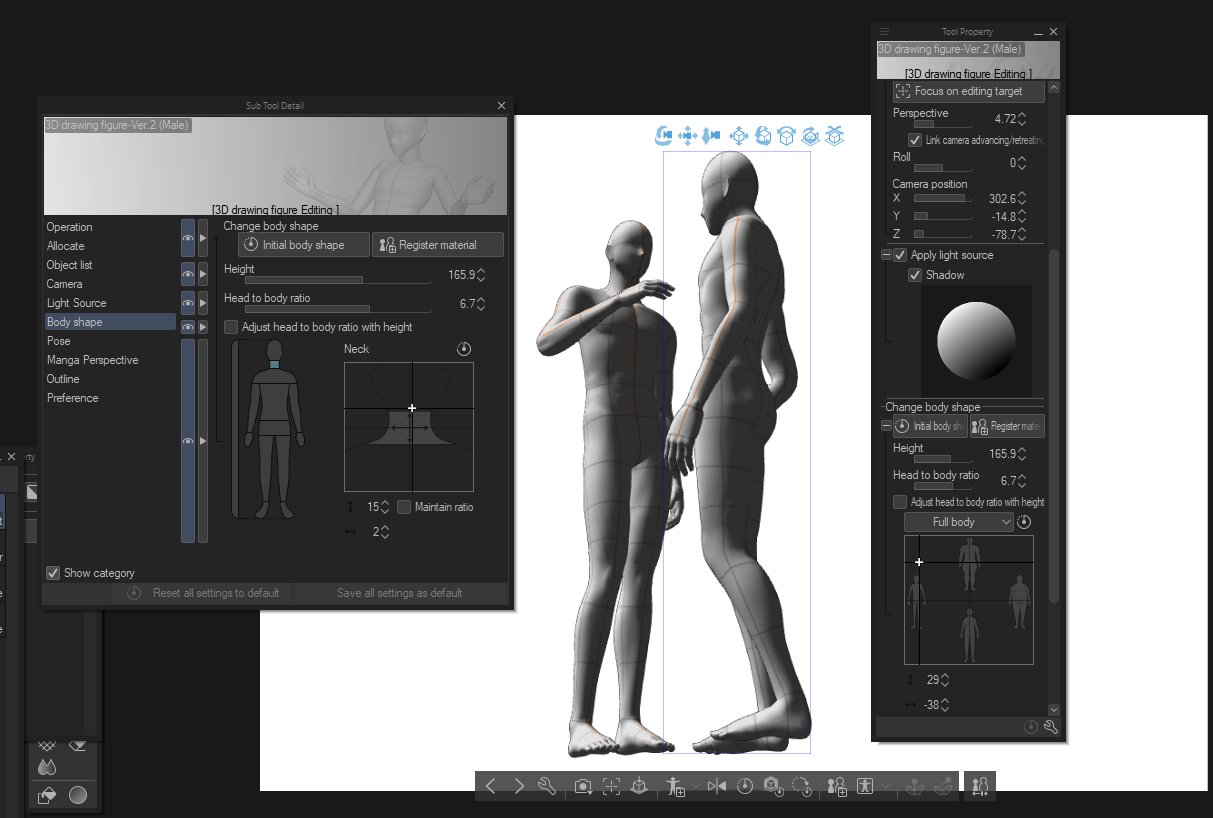Toggle eye icon beside Head to body ratio

click(188, 303)
